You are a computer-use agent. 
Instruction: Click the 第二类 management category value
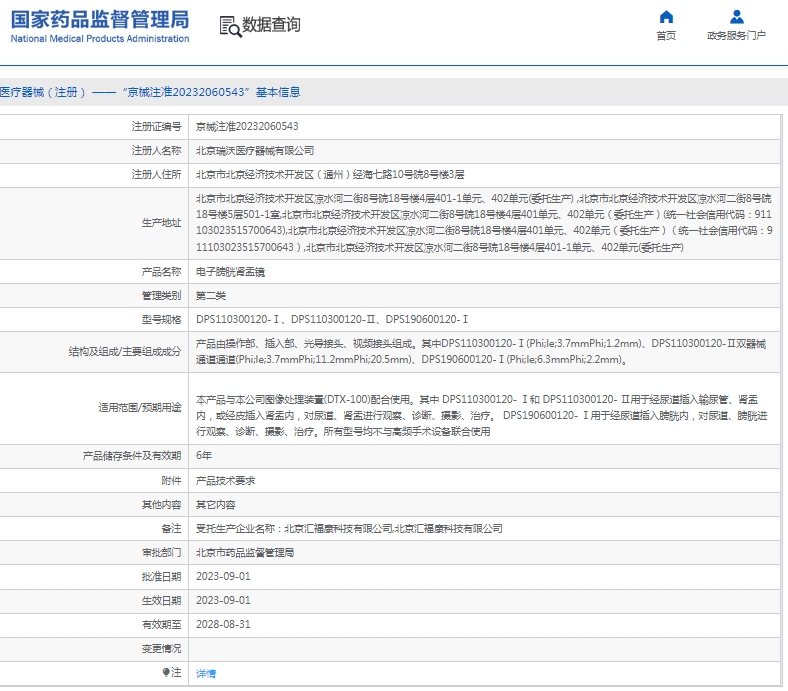[211, 295]
